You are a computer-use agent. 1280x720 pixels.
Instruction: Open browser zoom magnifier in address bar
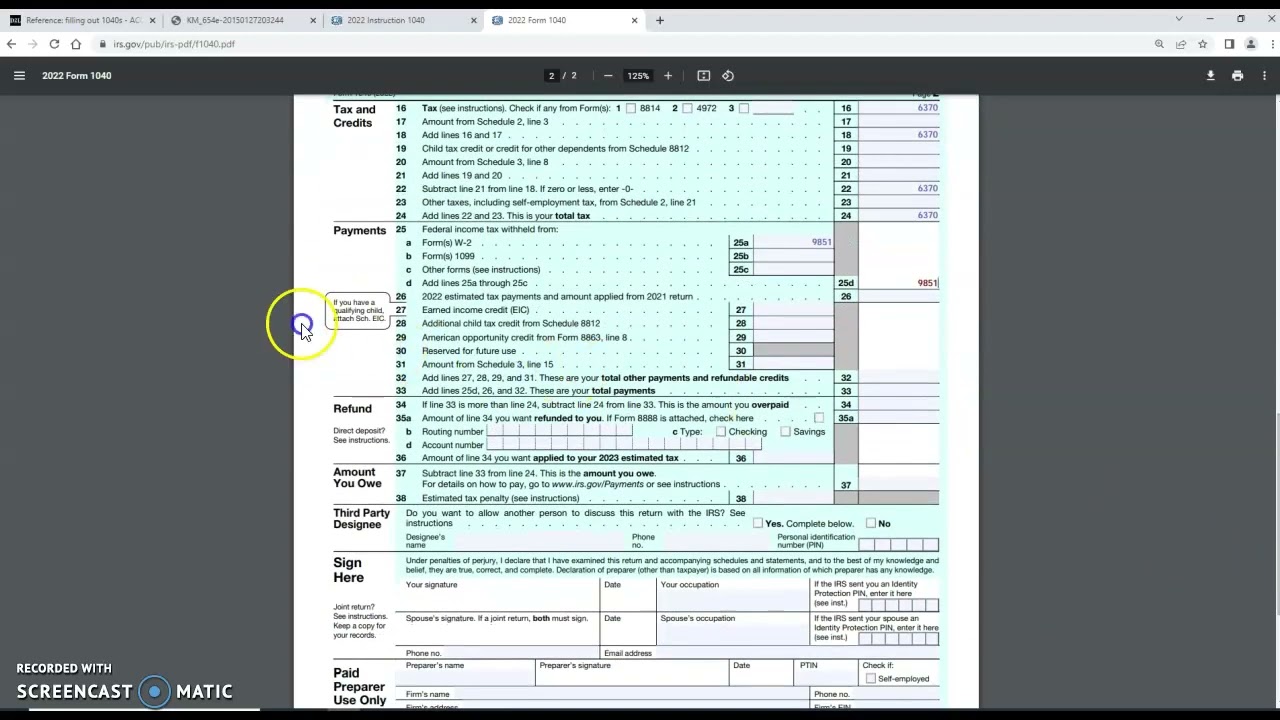coord(1159,44)
